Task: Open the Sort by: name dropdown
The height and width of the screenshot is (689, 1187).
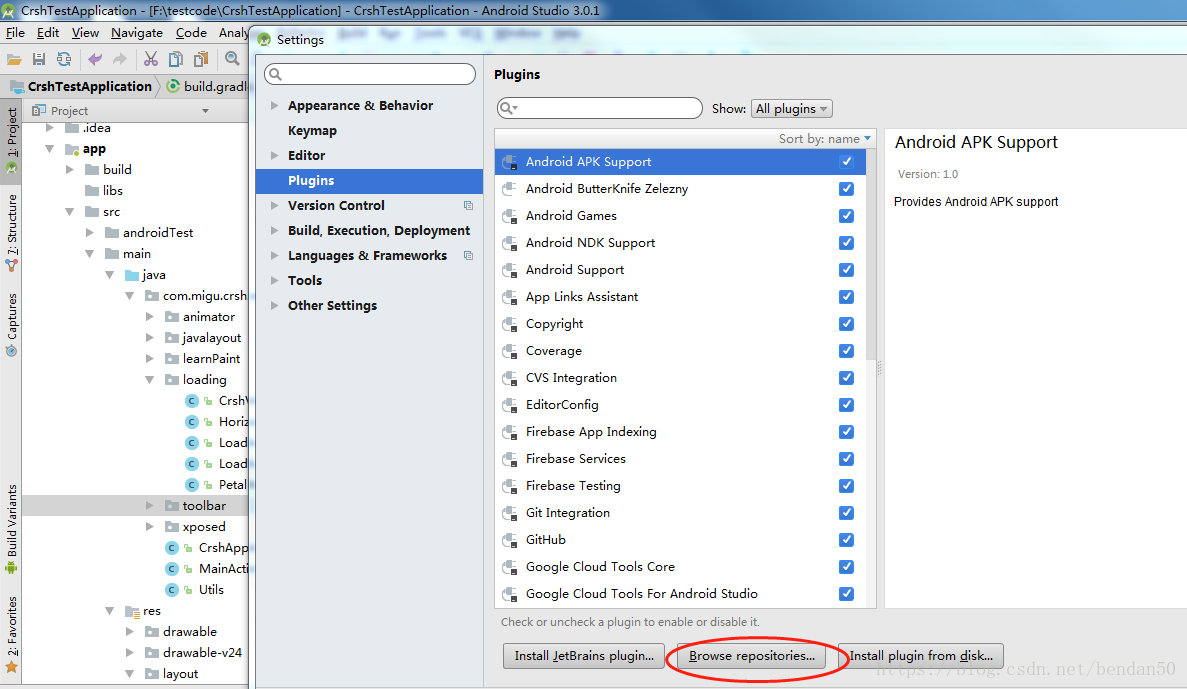Action: tap(824, 139)
